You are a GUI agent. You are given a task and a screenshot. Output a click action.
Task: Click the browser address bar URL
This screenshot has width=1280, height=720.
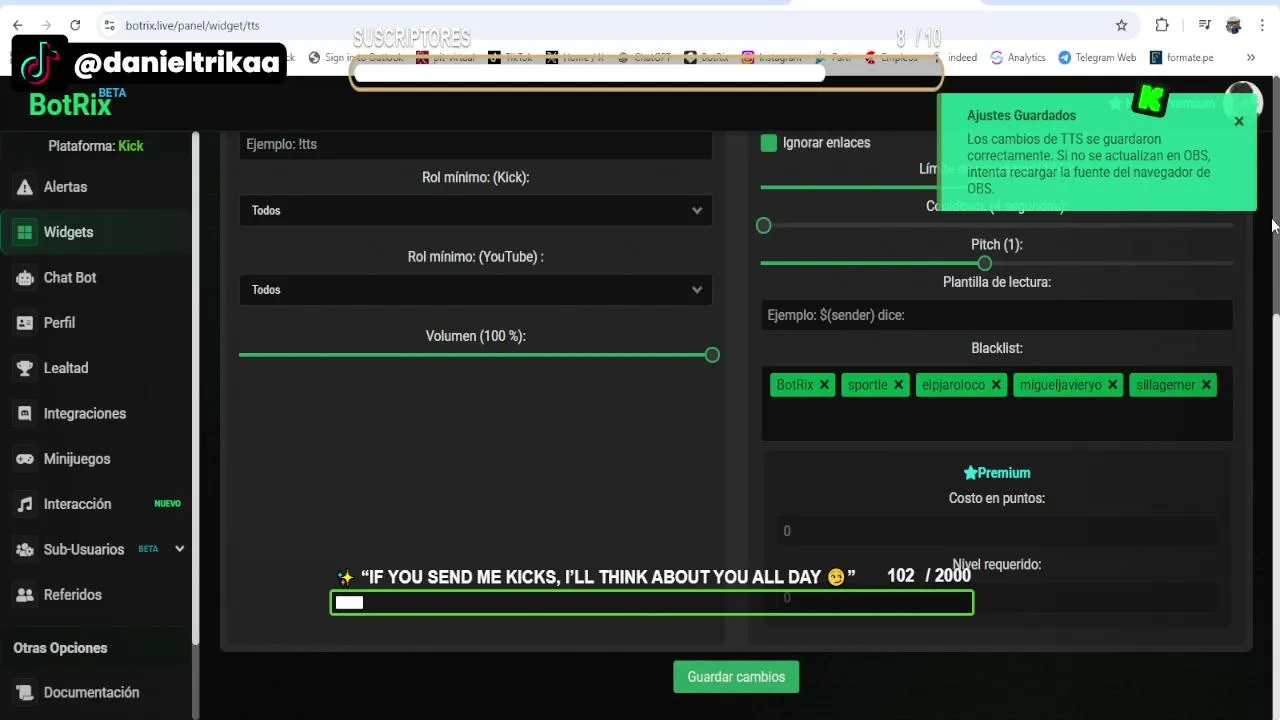[x=192, y=25]
